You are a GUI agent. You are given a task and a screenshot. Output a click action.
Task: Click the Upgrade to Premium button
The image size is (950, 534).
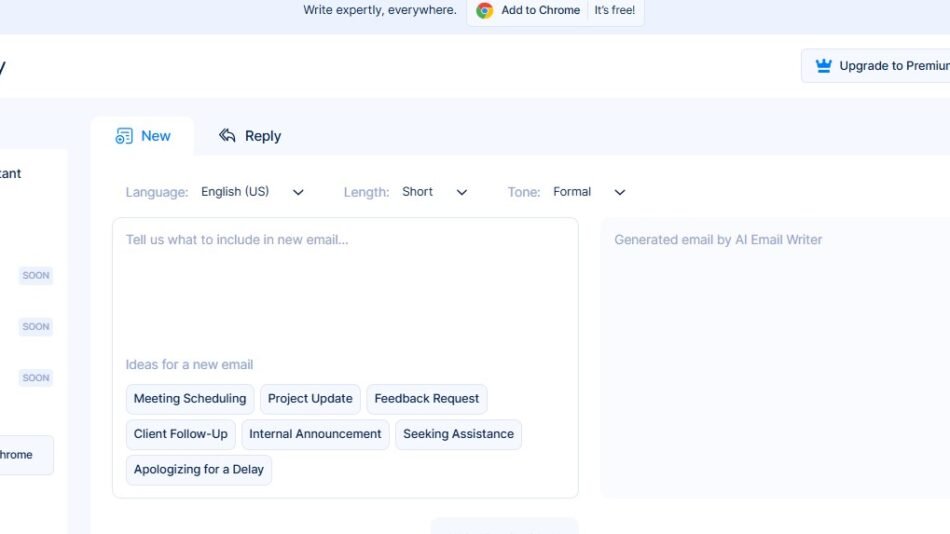pos(876,65)
